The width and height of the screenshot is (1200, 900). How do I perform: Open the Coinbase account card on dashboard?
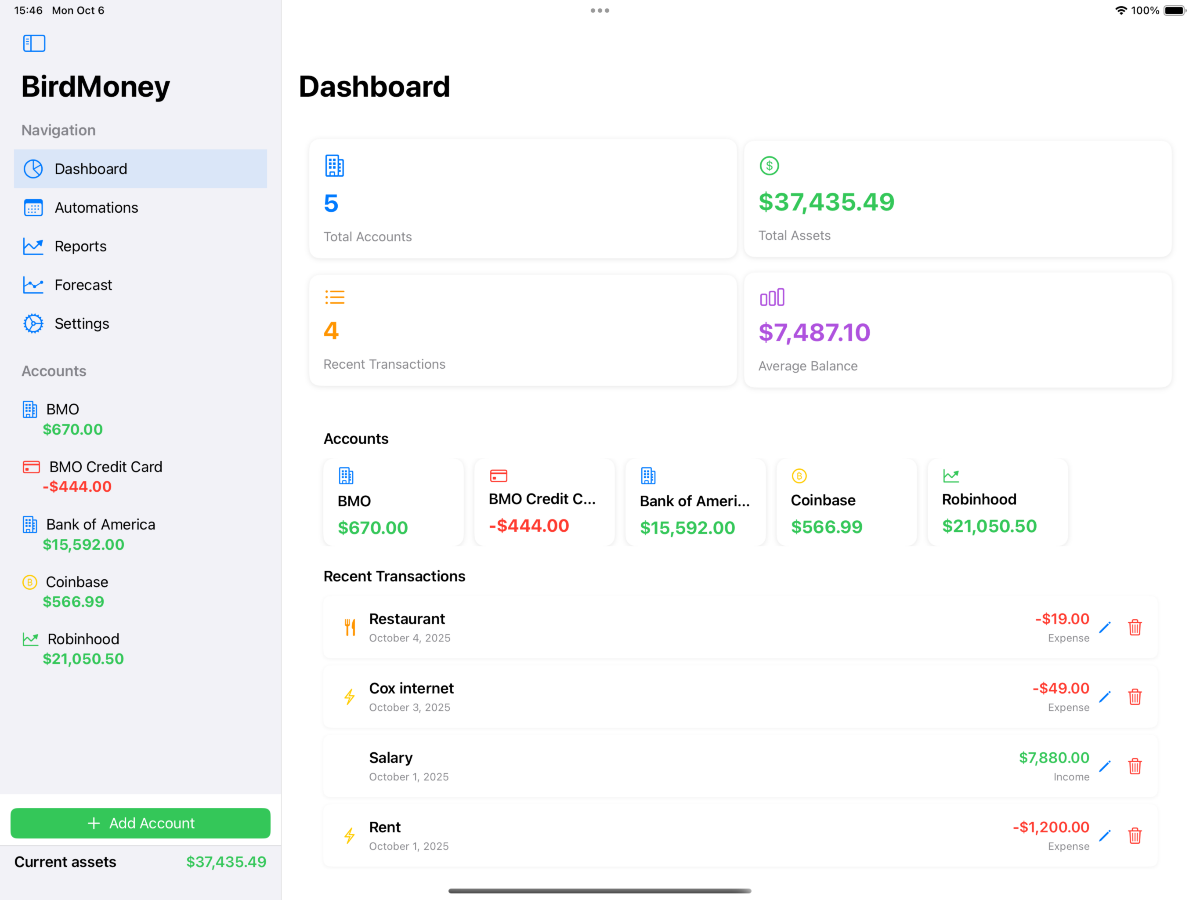(x=846, y=502)
